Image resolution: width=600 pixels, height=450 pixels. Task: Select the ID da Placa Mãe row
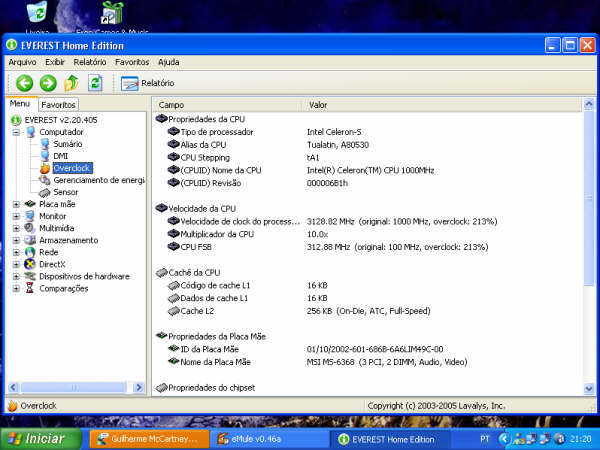[367, 349]
